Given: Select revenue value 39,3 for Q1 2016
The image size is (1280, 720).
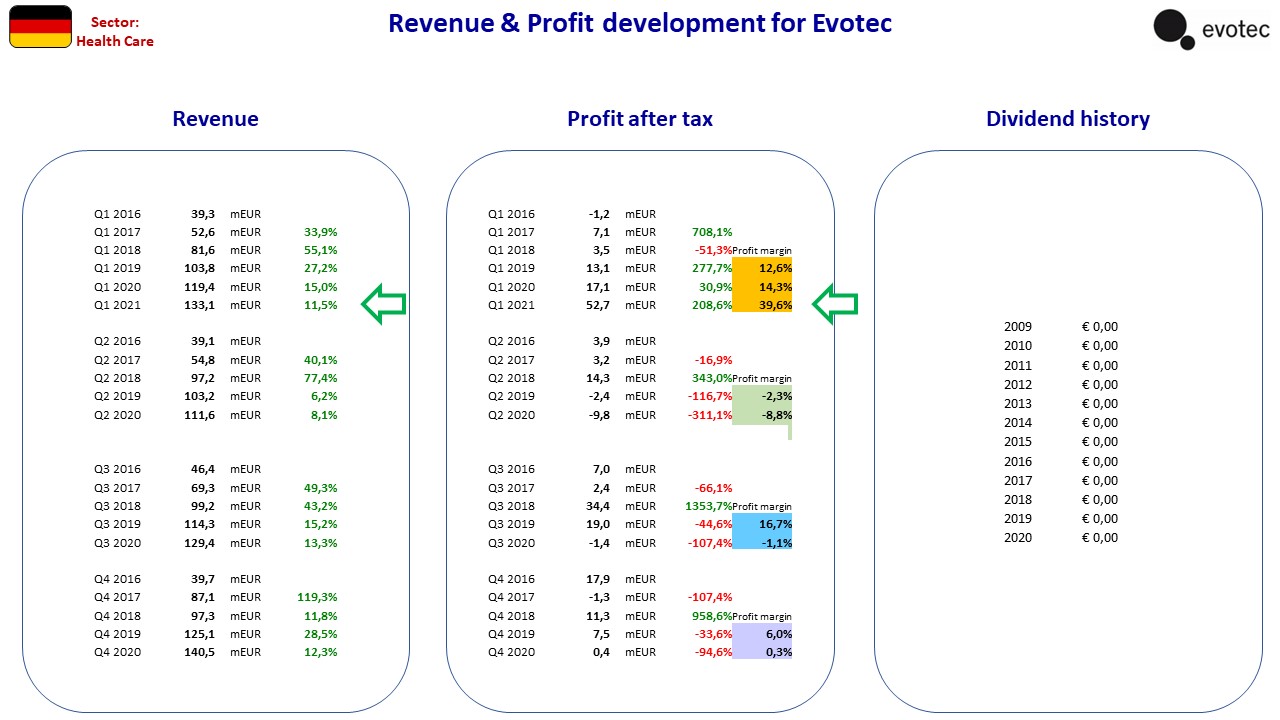Looking at the screenshot, I should coord(205,214).
